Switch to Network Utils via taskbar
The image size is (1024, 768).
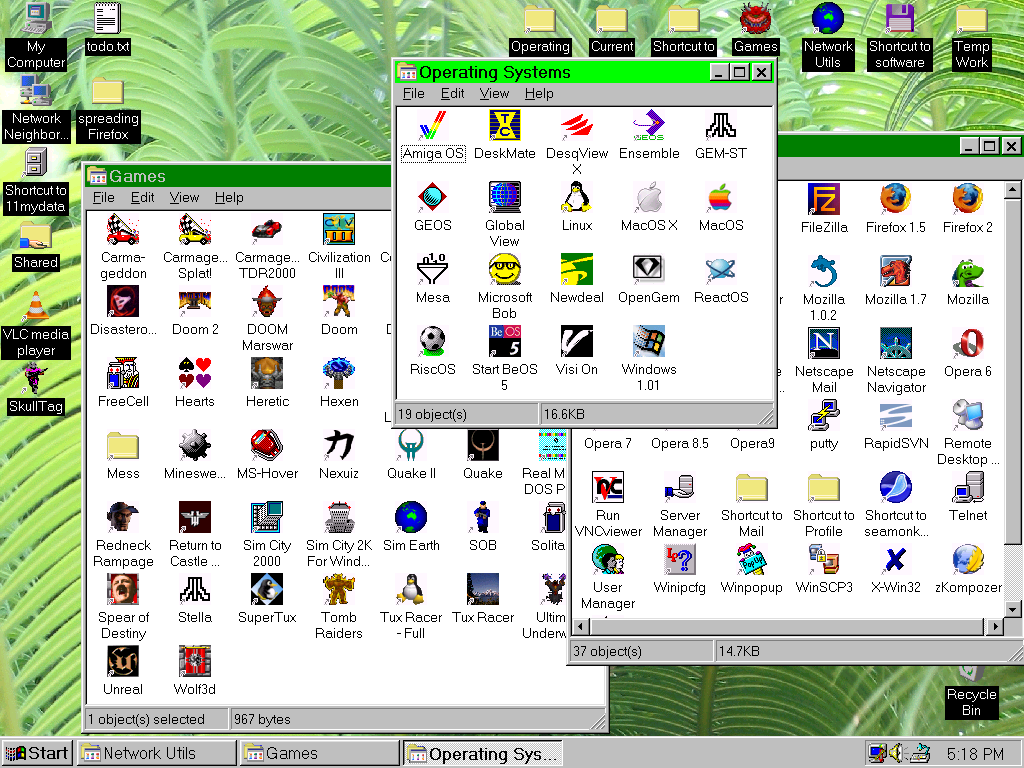coord(156,752)
